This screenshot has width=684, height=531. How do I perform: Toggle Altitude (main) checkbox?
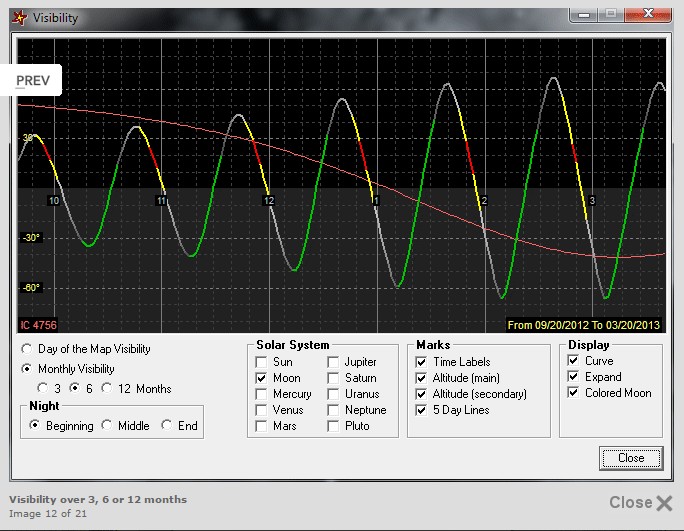pos(421,378)
